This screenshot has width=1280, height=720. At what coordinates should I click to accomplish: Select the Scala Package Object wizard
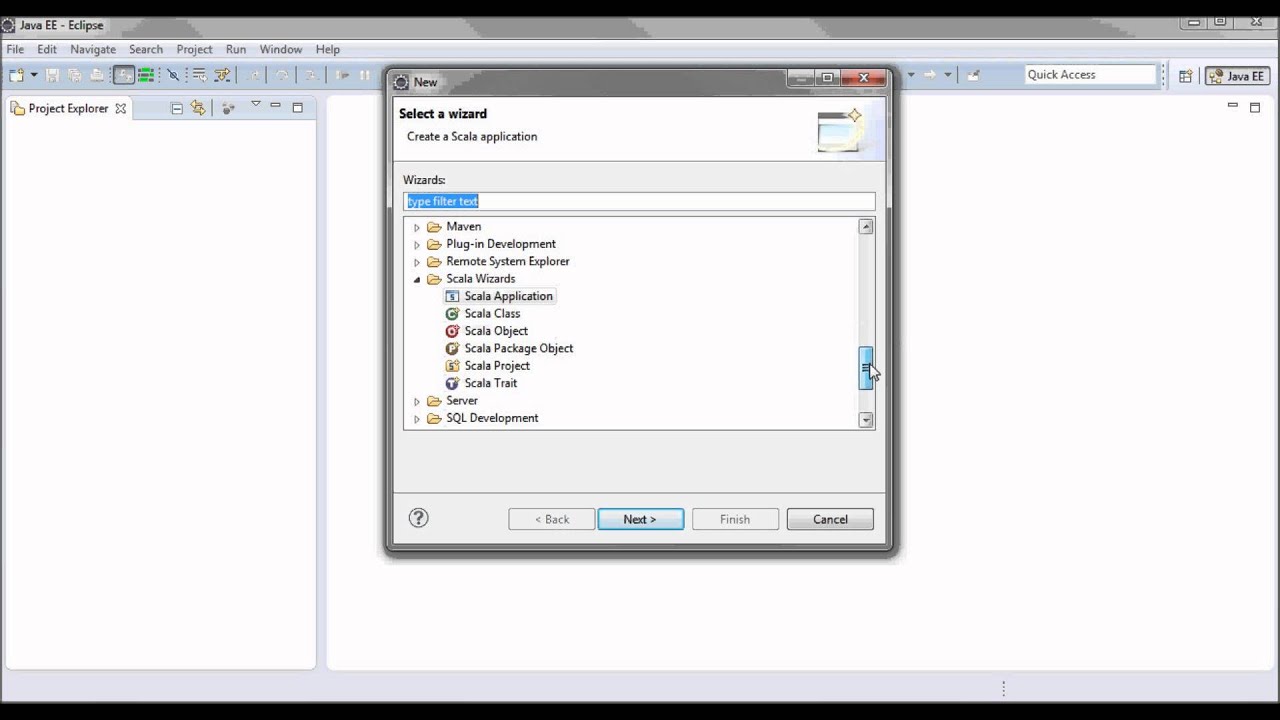click(518, 348)
